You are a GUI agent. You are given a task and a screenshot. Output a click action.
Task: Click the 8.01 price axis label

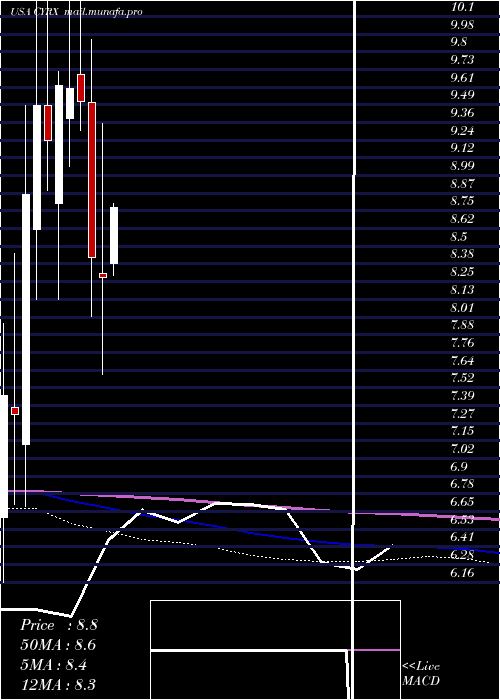tap(462, 307)
